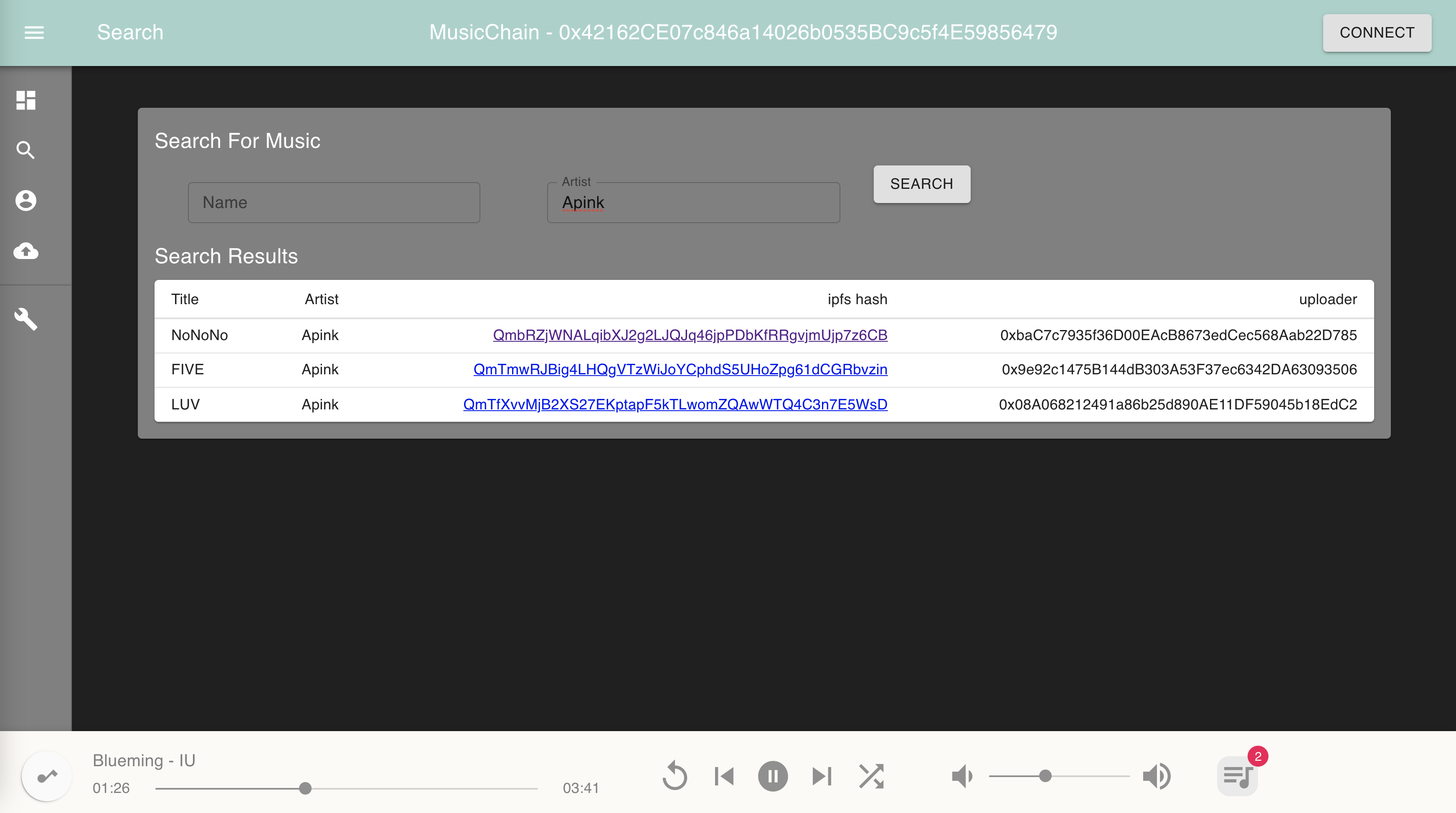This screenshot has height=813, width=1456.
Task: Toggle shuffle play mode
Action: pyautogui.click(x=871, y=776)
